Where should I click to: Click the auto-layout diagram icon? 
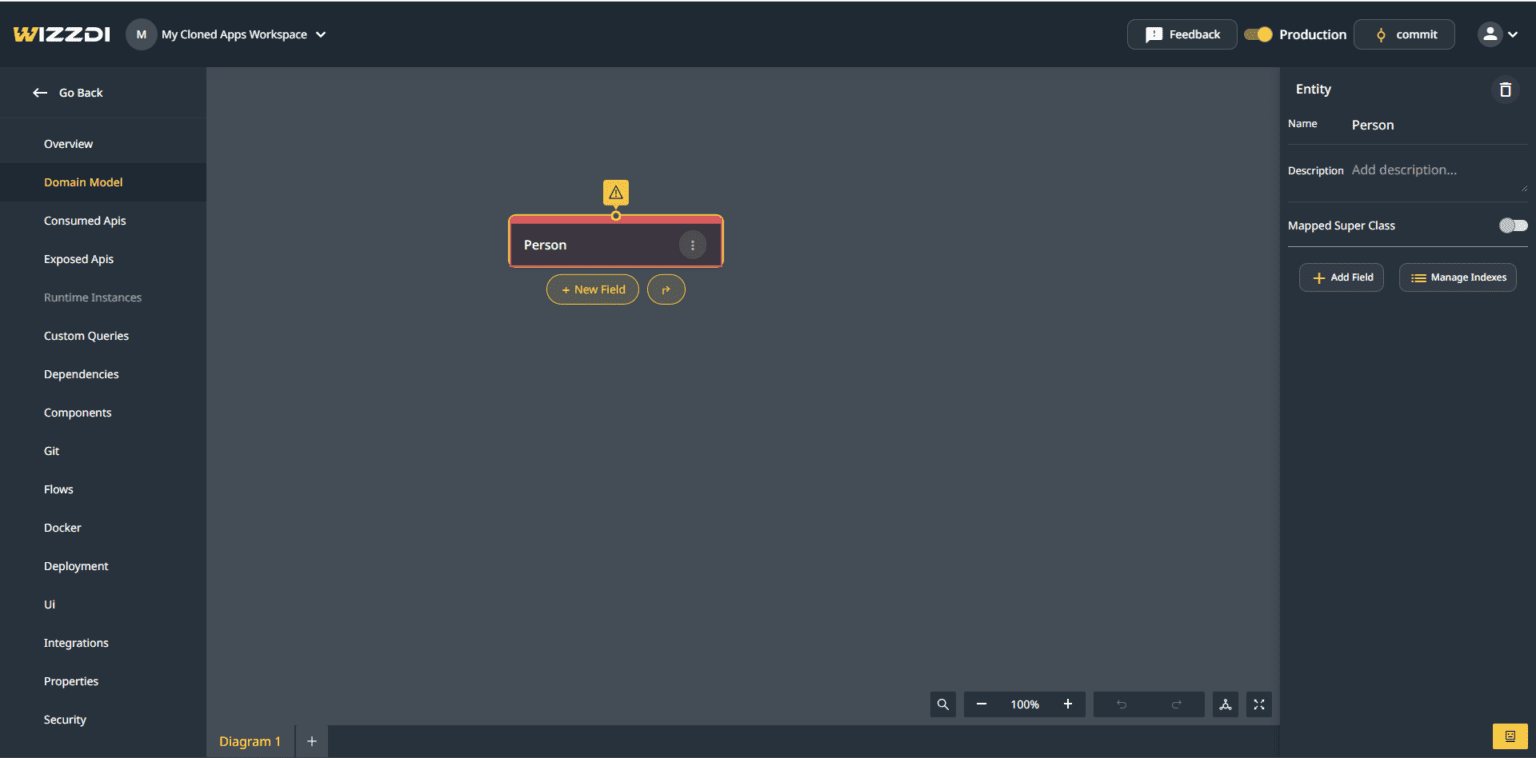coord(1225,704)
